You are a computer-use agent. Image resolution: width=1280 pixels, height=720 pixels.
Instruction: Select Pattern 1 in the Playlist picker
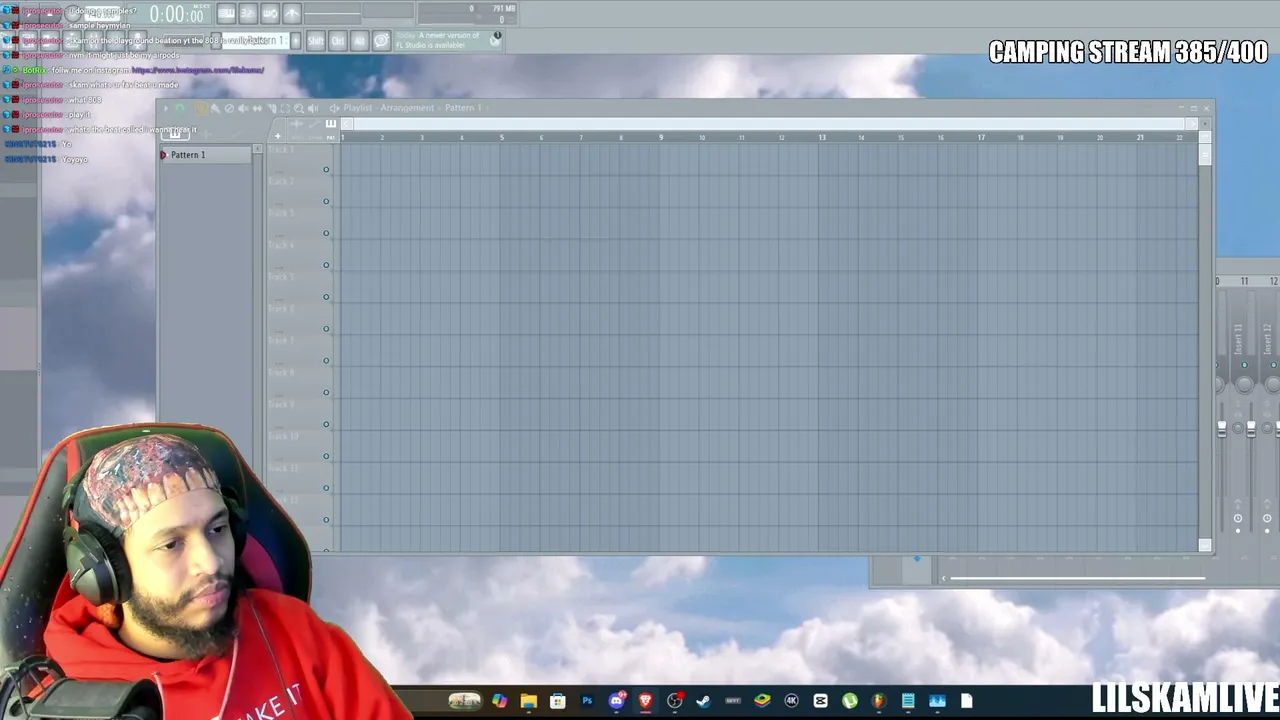tap(206, 155)
